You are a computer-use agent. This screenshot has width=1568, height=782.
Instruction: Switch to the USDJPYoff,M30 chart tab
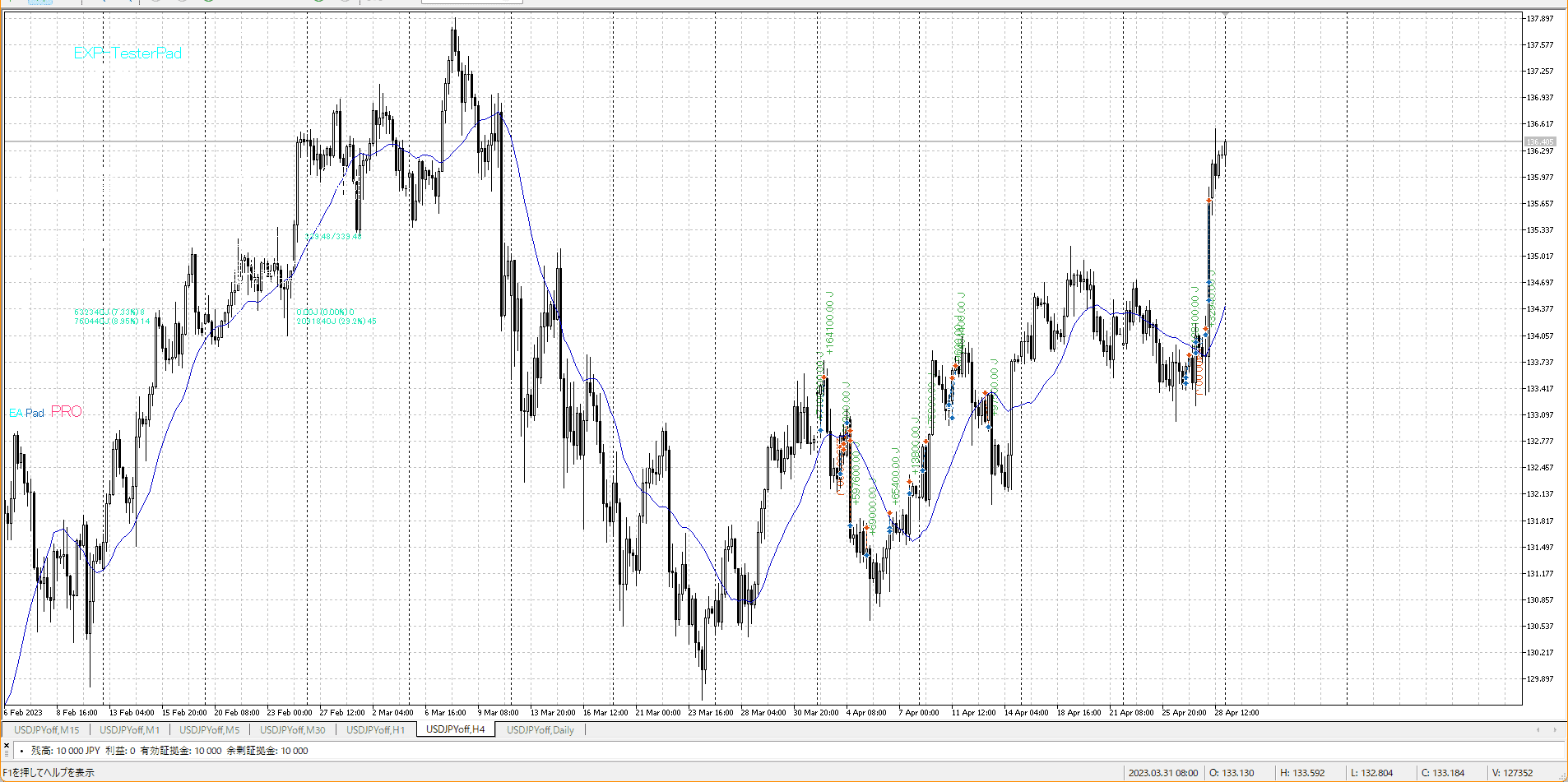click(x=292, y=729)
